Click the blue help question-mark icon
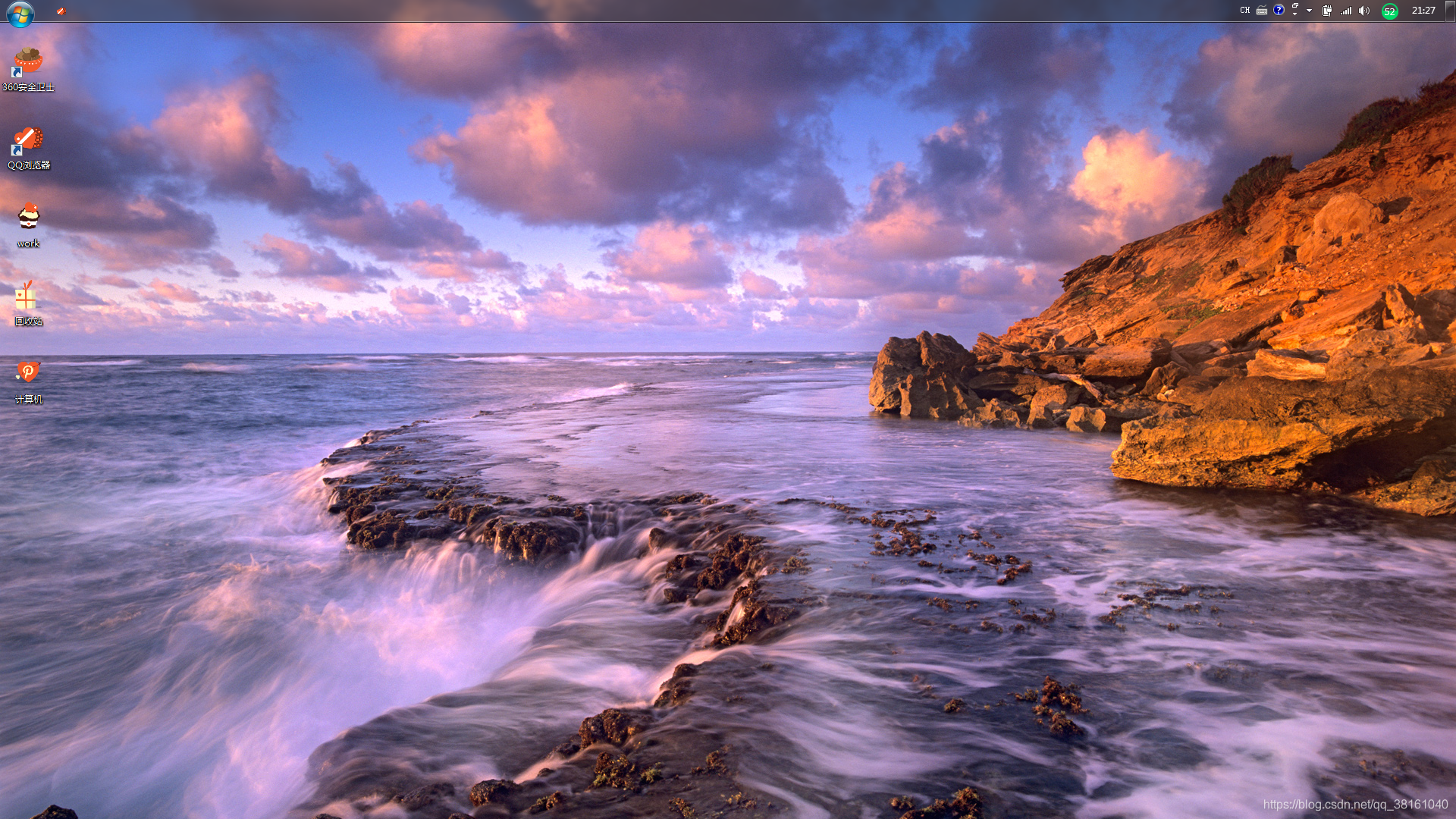 tap(1279, 11)
